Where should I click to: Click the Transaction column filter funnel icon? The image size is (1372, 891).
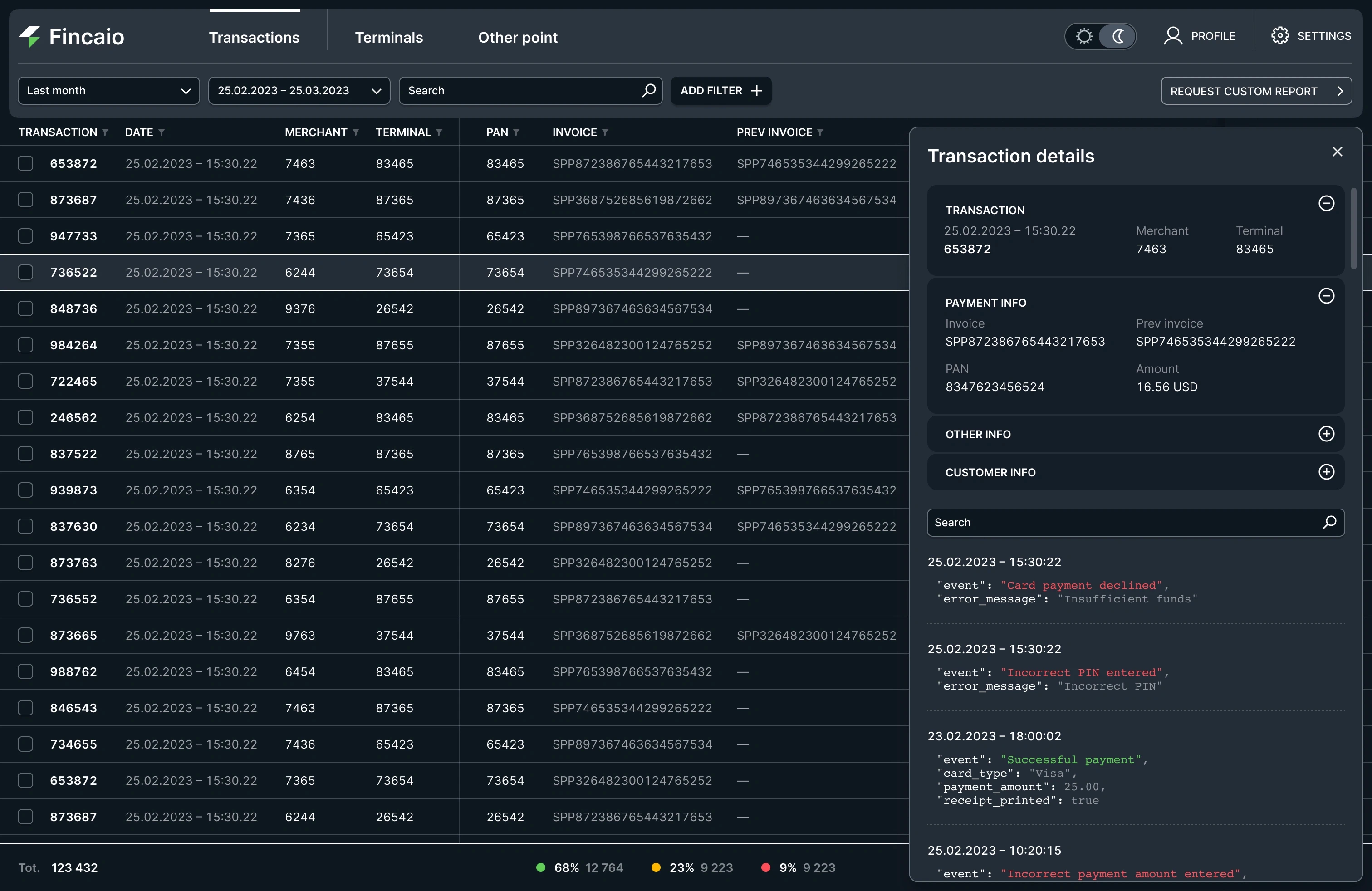(x=106, y=132)
